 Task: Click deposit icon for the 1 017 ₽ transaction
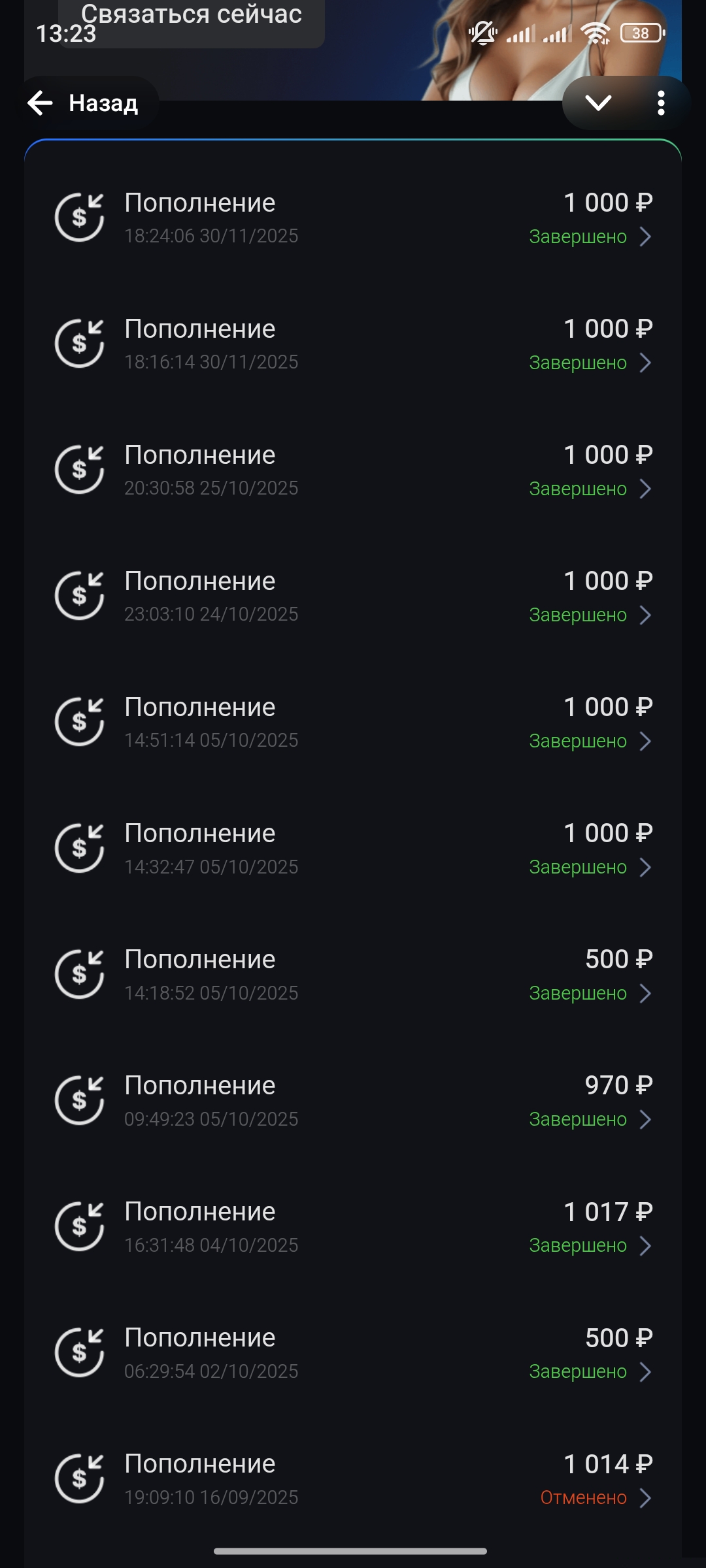click(x=79, y=1226)
